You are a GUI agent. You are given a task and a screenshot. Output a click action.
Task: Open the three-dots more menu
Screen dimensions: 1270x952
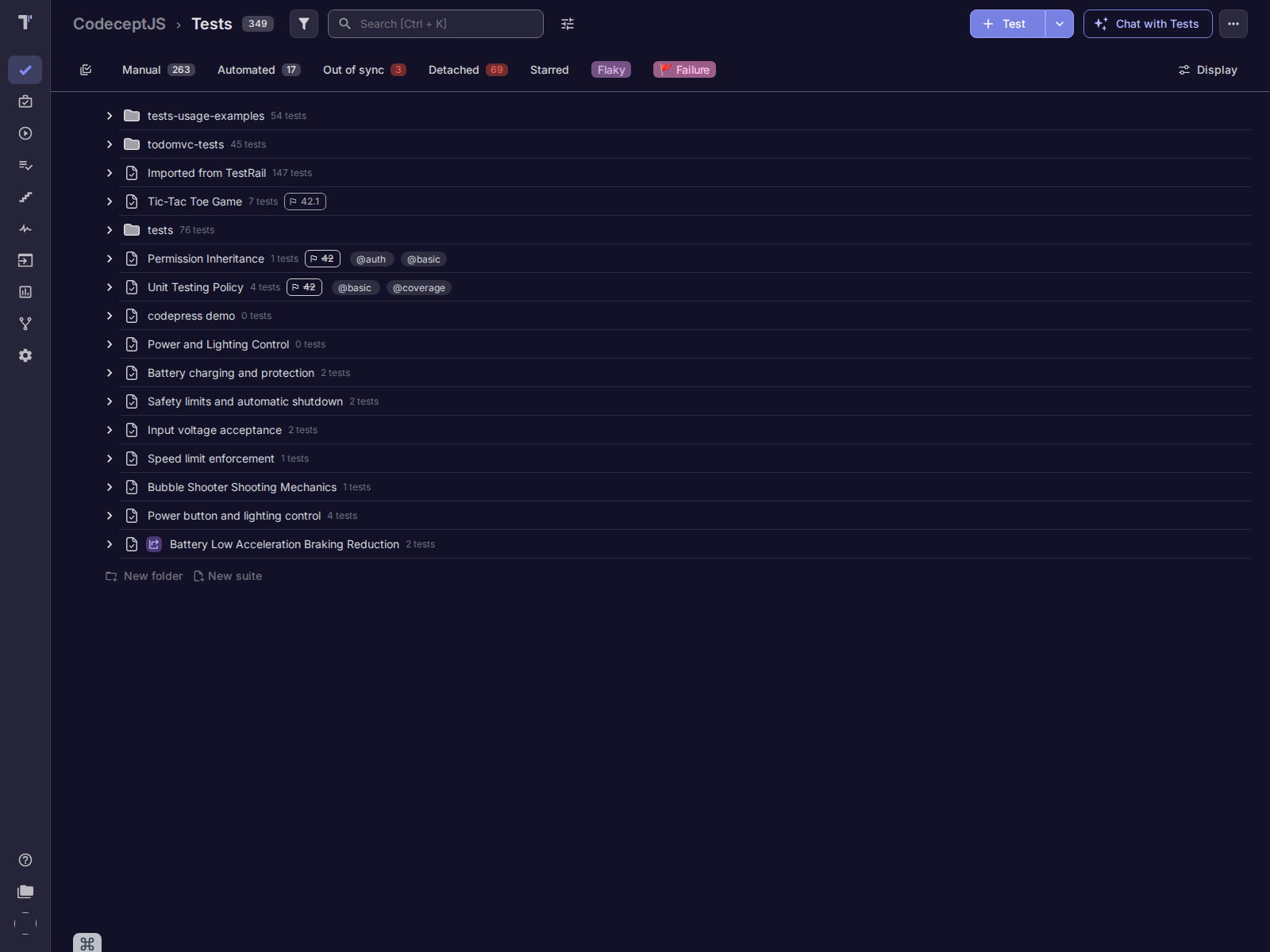coord(1233,24)
